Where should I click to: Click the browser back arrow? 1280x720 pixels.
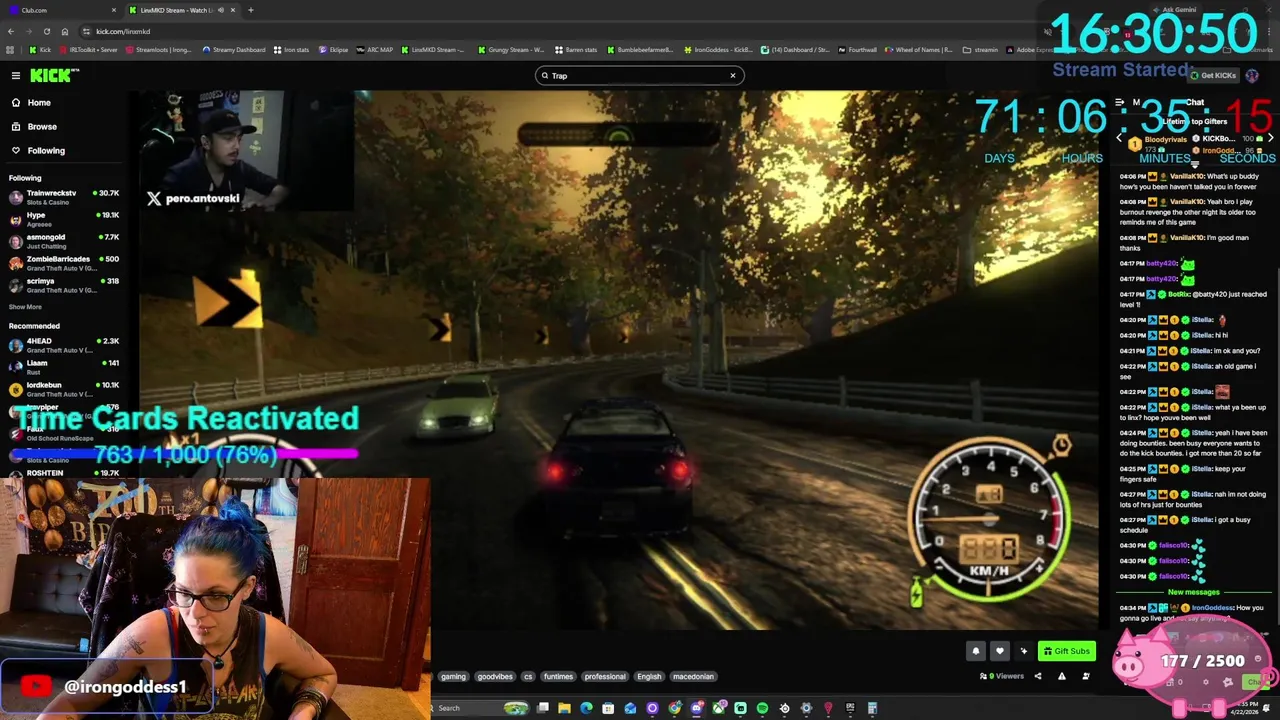pos(11,31)
